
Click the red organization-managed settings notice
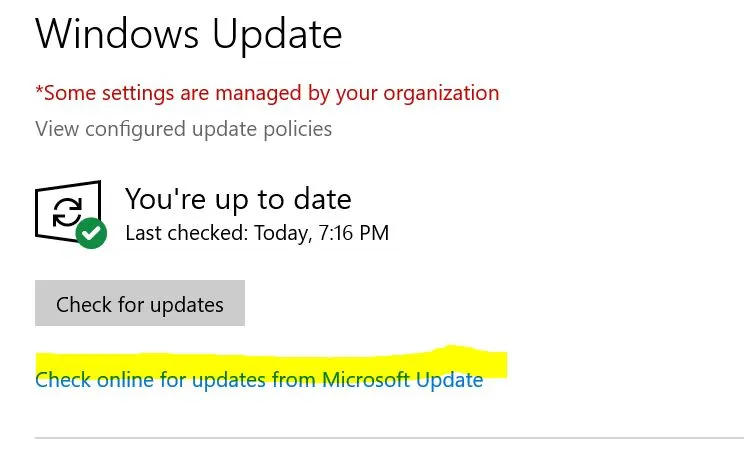(267, 93)
